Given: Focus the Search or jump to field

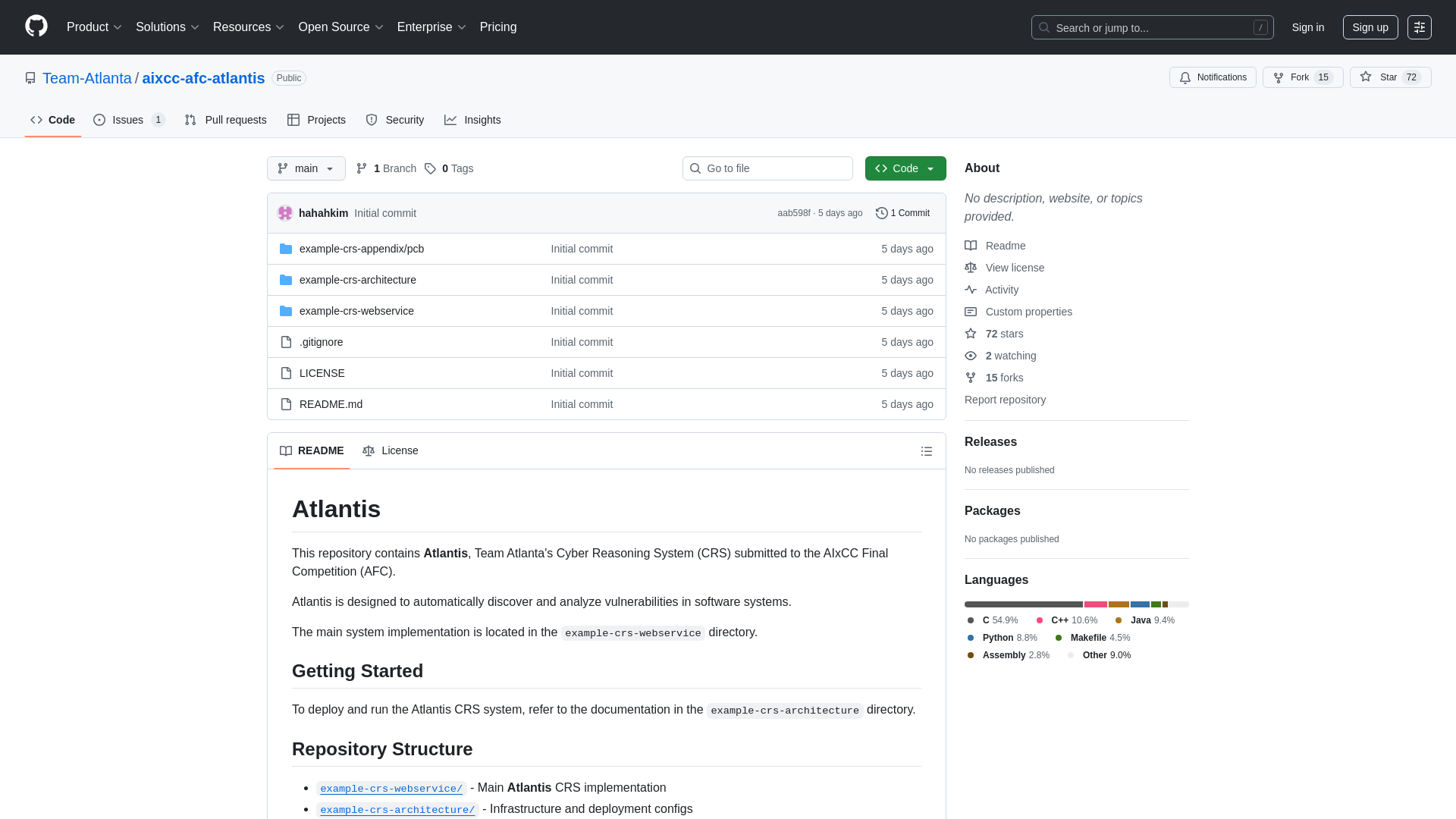Looking at the screenshot, I should point(1152,27).
